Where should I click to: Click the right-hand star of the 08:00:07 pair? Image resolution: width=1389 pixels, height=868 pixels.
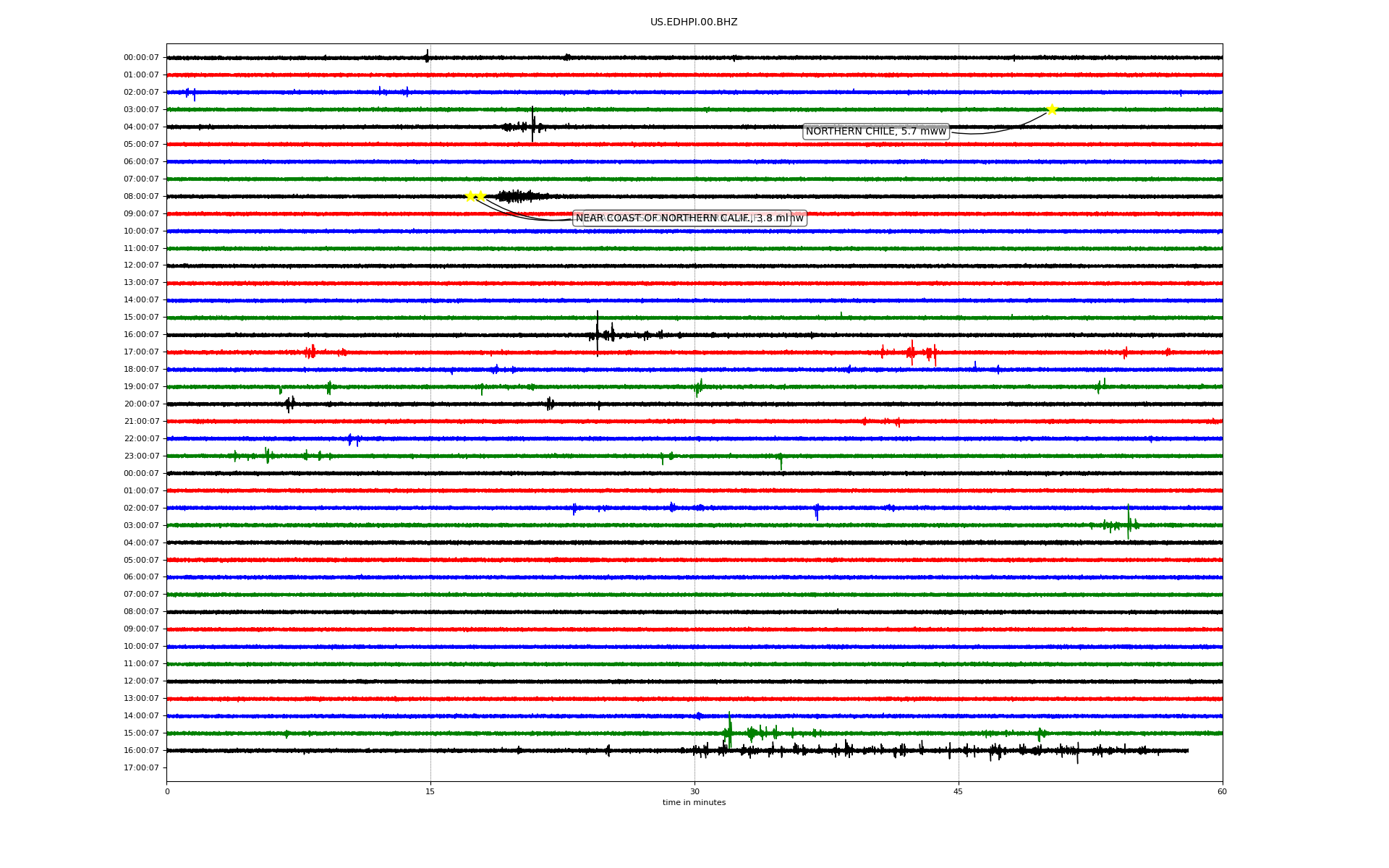coord(480,196)
